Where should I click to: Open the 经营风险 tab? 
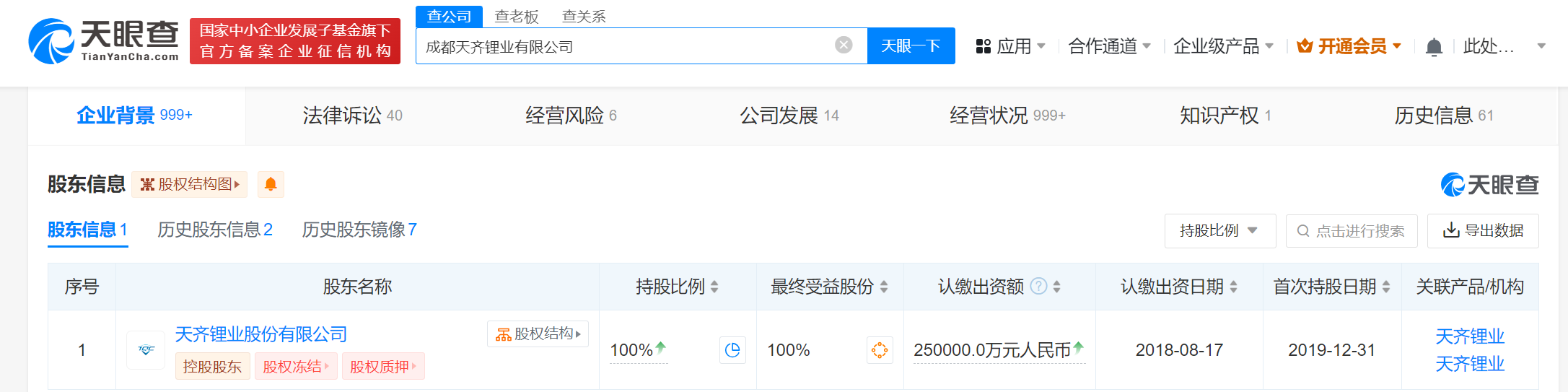[x=571, y=116]
